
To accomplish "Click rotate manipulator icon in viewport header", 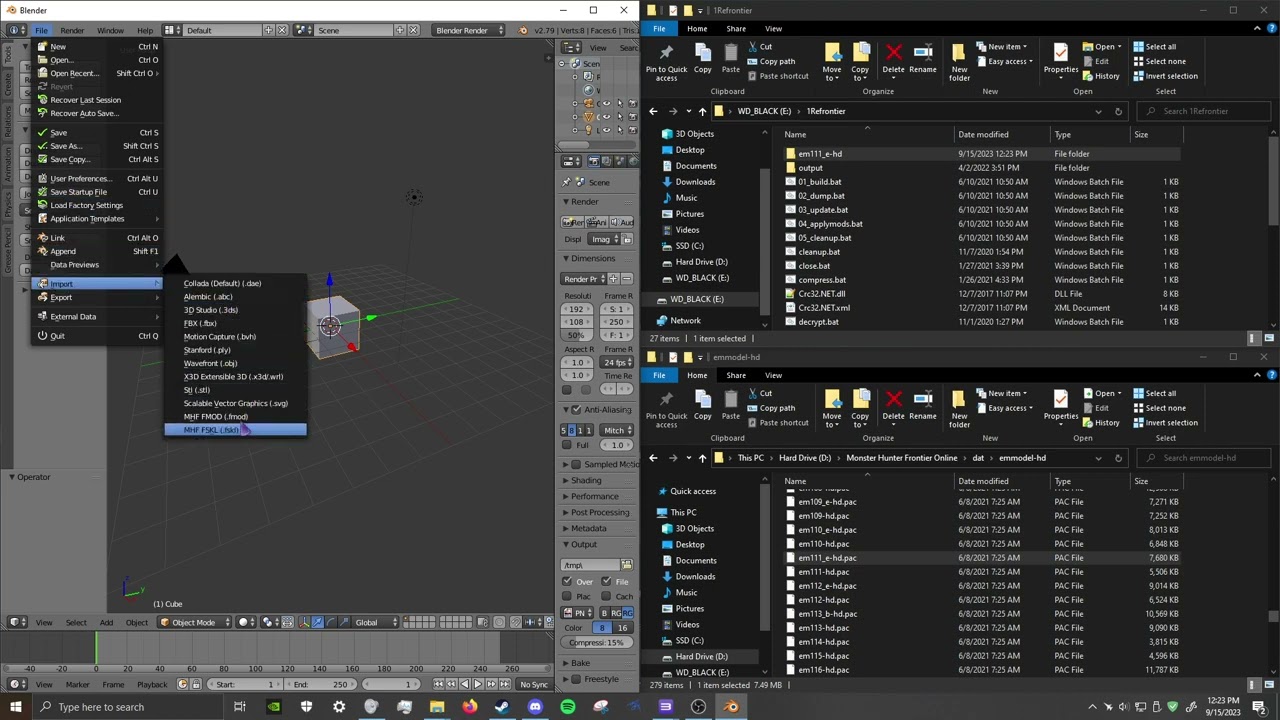I will [x=330, y=623].
